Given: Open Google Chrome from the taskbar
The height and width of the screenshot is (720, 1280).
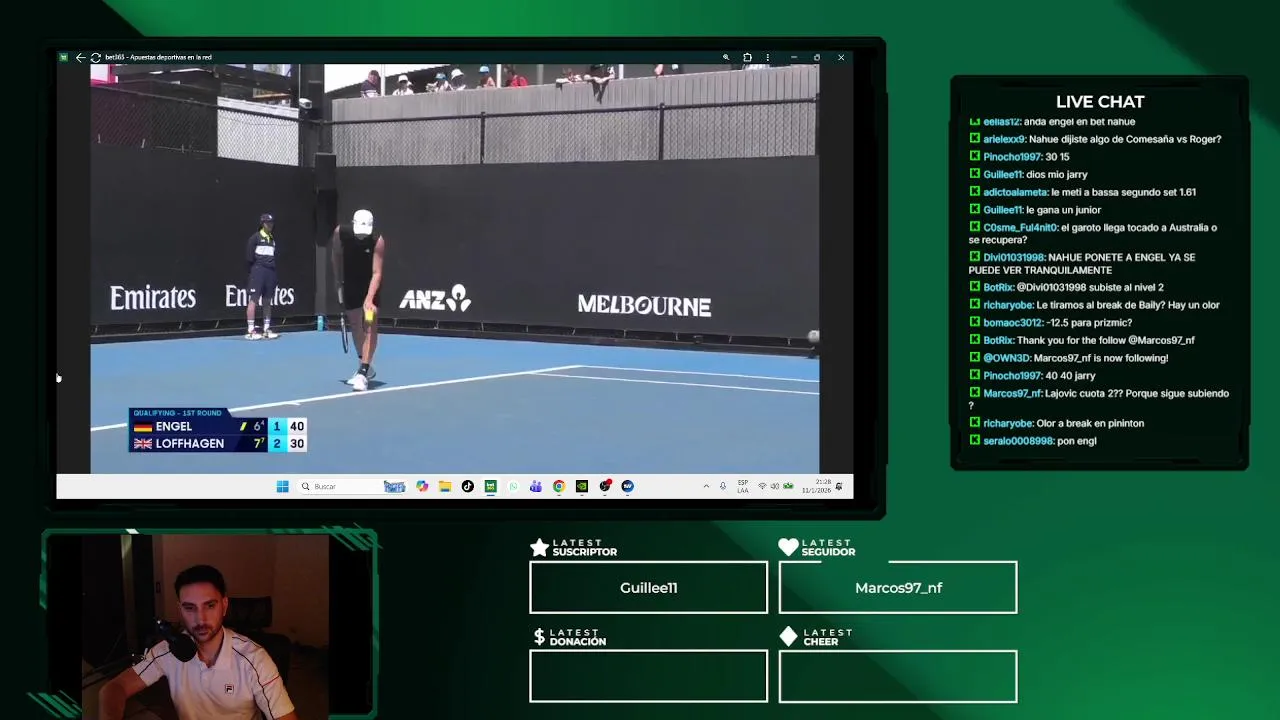Looking at the screenshot, I should click(559, 486).
